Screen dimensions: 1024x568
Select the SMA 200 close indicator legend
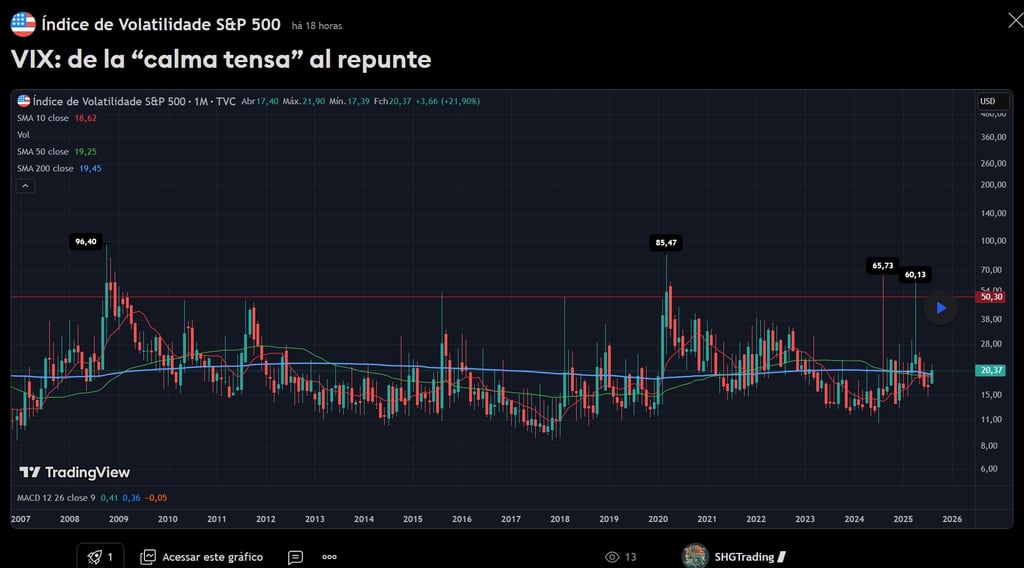pyautogui.click(x=59, y=168)
